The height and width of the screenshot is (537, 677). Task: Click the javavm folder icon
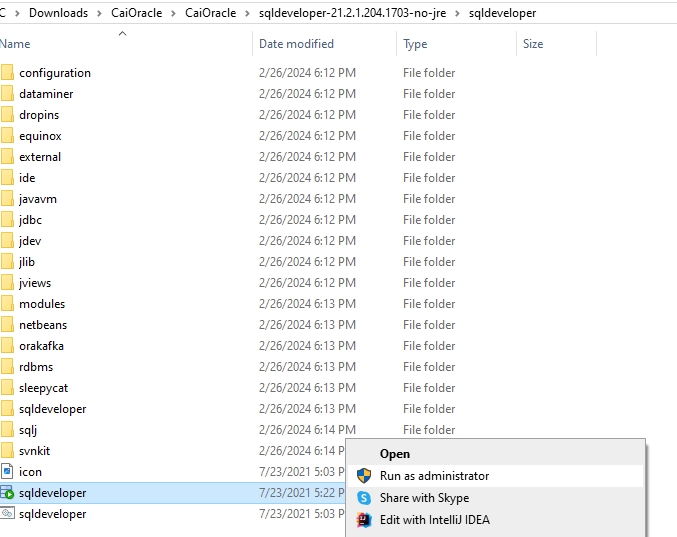(7, 199)
